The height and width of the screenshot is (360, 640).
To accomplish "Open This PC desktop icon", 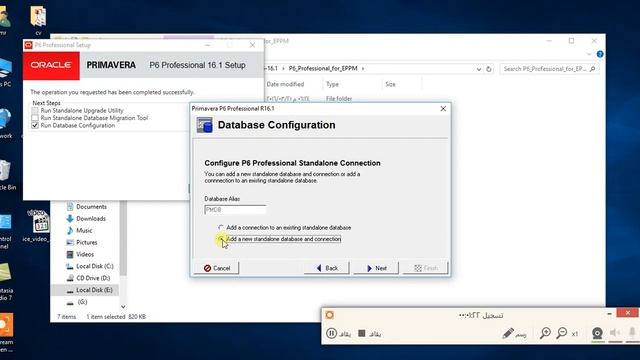I will pyautogui.click(x=5, y=72).
